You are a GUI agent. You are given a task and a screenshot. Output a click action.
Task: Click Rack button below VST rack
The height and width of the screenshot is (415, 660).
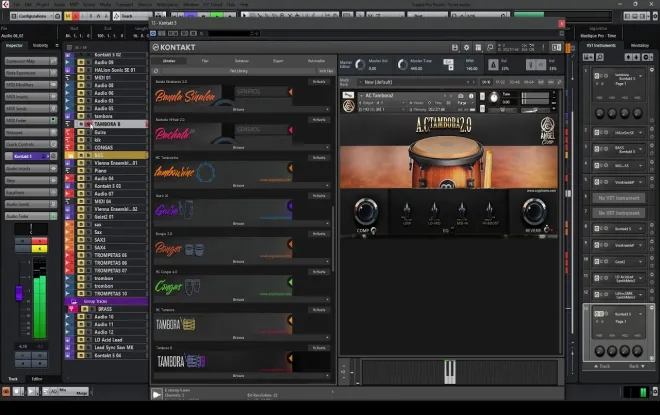[x=636, y=366]
